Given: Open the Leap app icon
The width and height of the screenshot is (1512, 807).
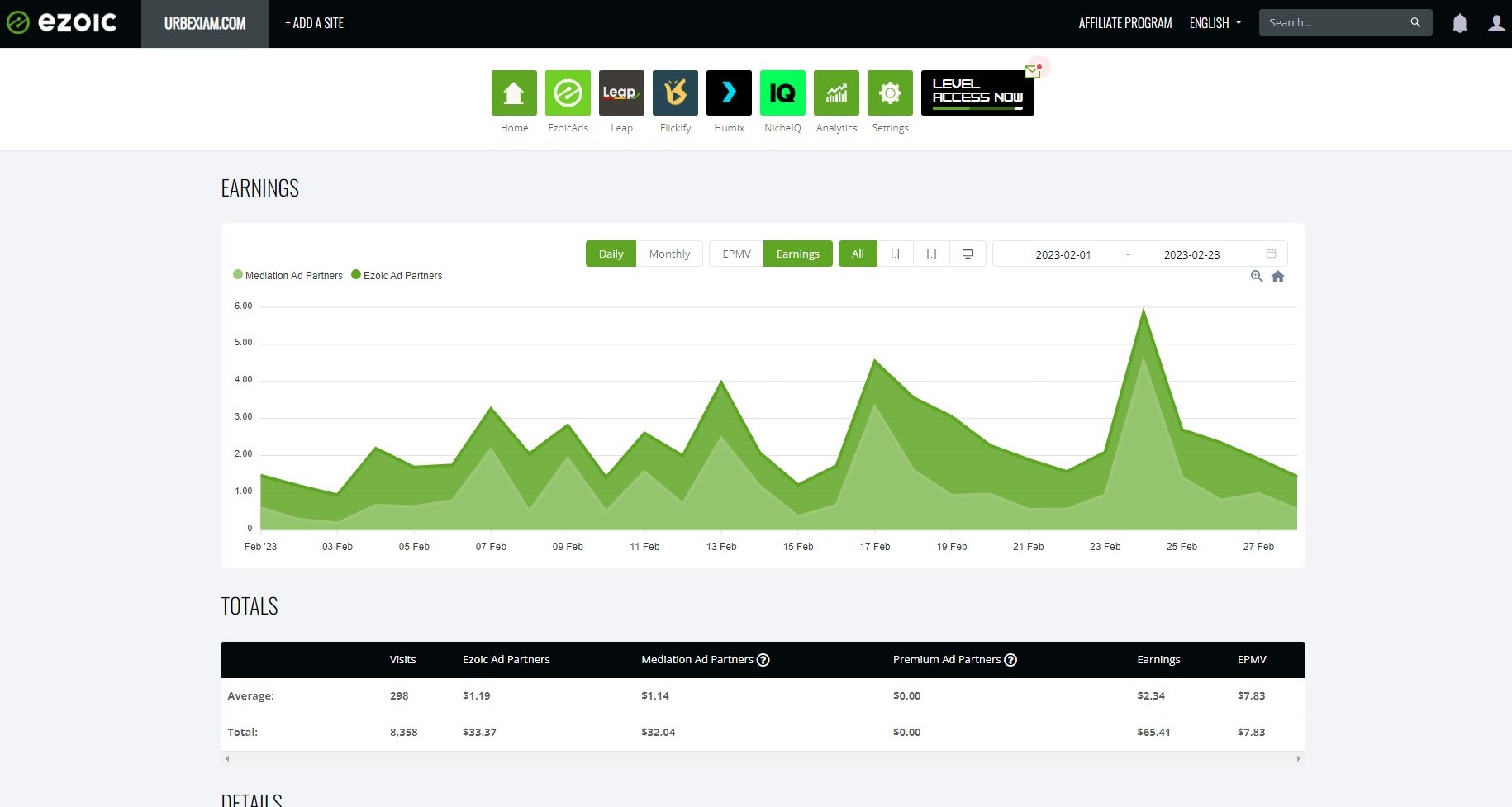Looking at the screenshot, I should (x=621, y=93).
